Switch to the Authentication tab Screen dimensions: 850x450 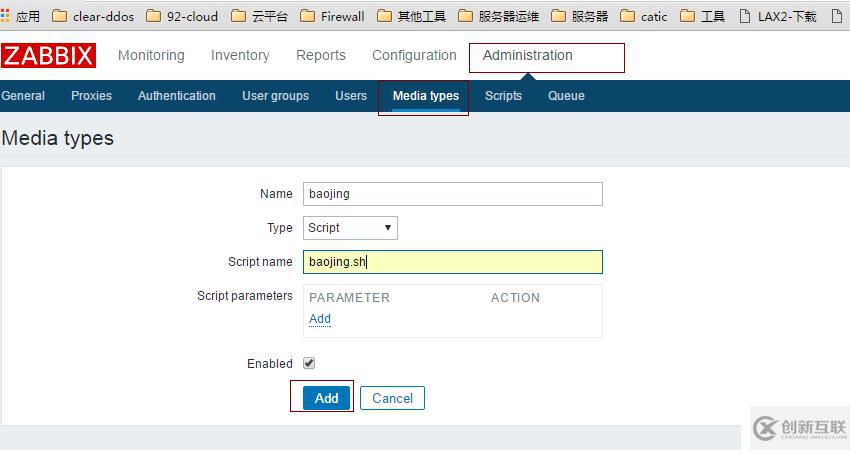pyautogui.click(x=177, y=96)
